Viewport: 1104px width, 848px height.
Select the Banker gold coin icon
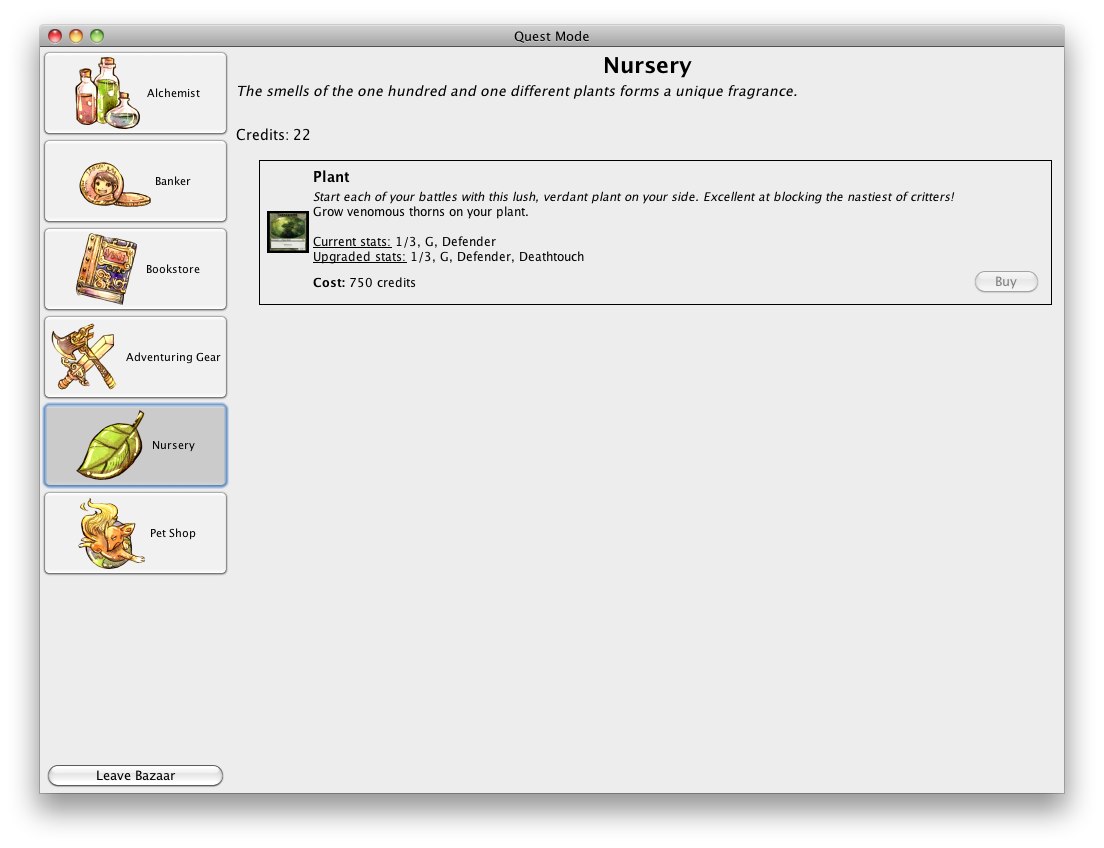112,182
